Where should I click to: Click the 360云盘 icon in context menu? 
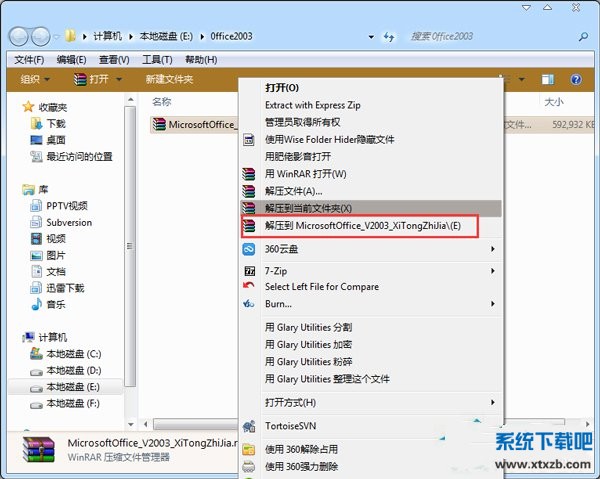coord(250,248)
